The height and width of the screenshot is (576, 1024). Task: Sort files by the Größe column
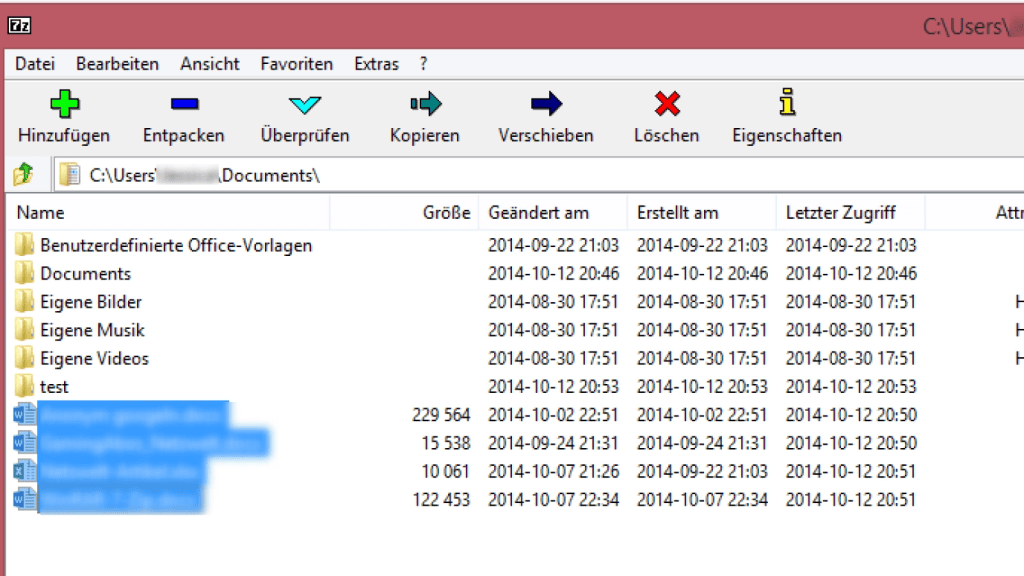[445, 212]
